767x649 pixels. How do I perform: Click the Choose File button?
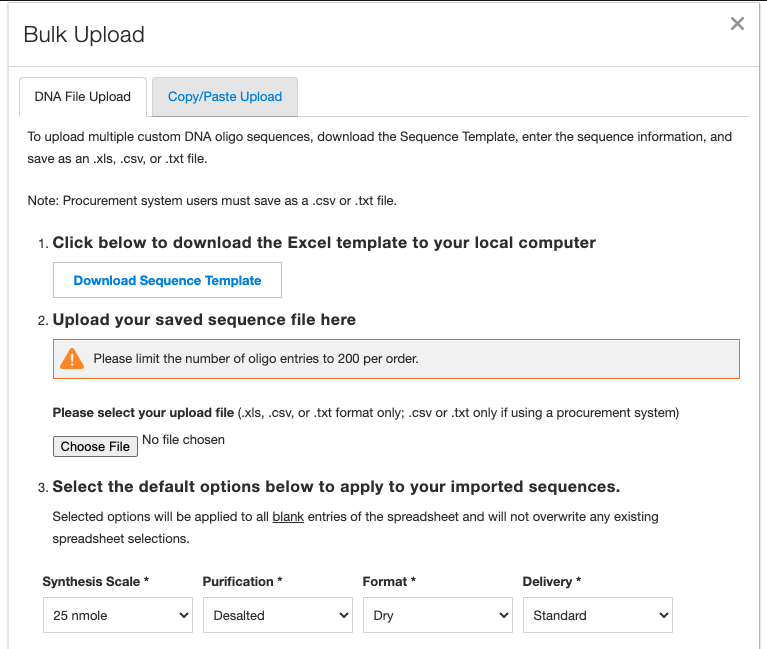[x=95, y=447]
